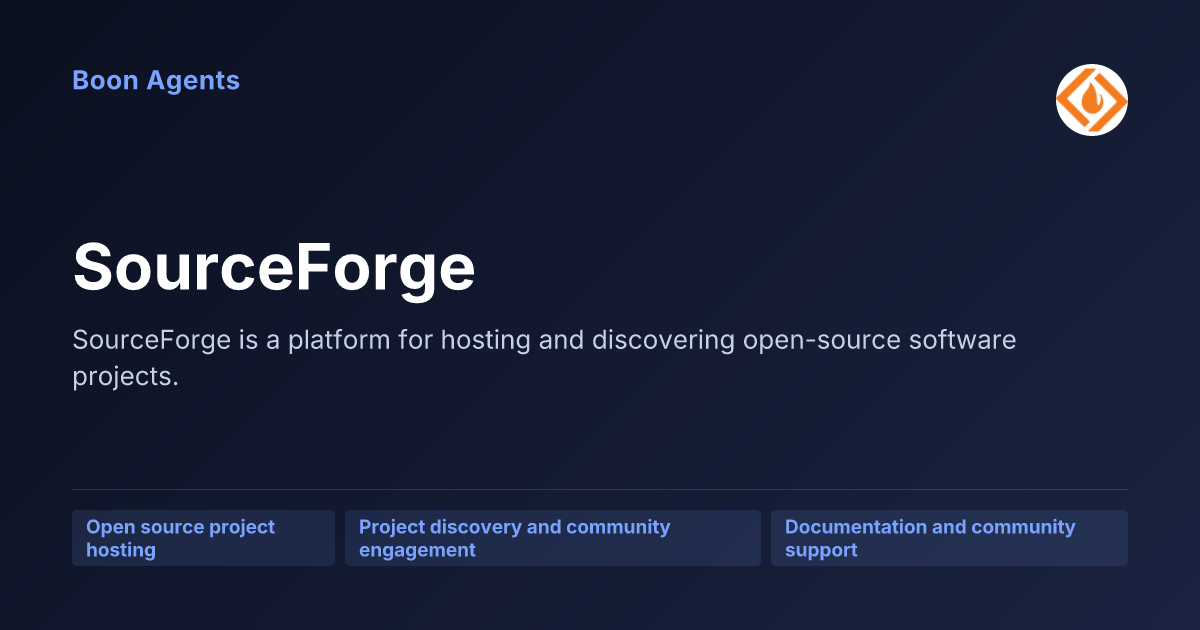This screenshot has width=1200, height=630.
Task: Click the 'Open source project hosting' tag
Action: pyautogui.click(x=203, y=538)
